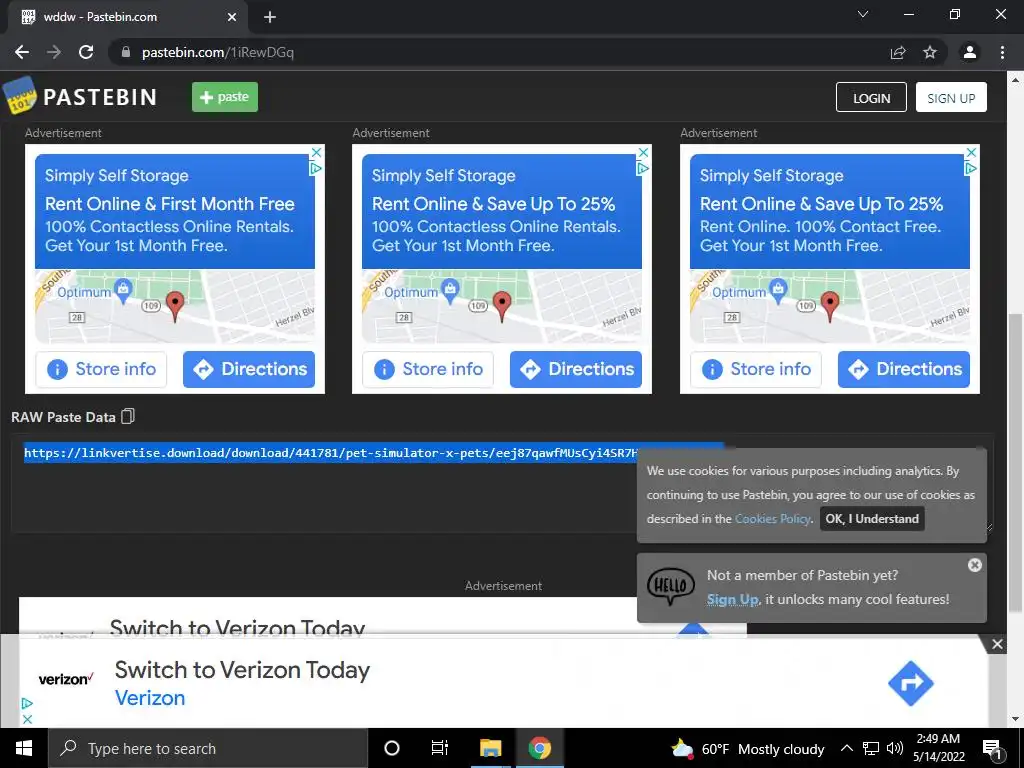1024x768 pixels.
Task: Click the page vertical scrollbar
Action: click(1016, 462)
